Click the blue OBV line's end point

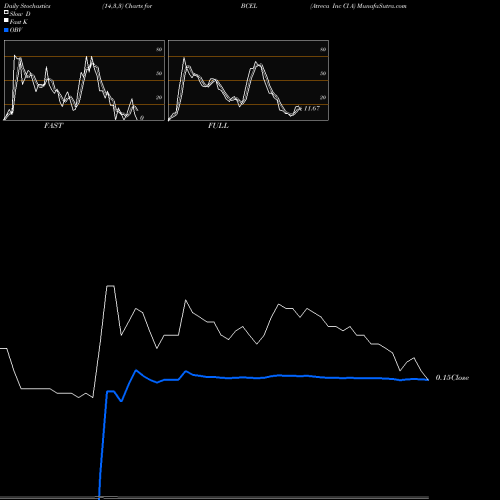pyautogui.click(x=428, y=380)
